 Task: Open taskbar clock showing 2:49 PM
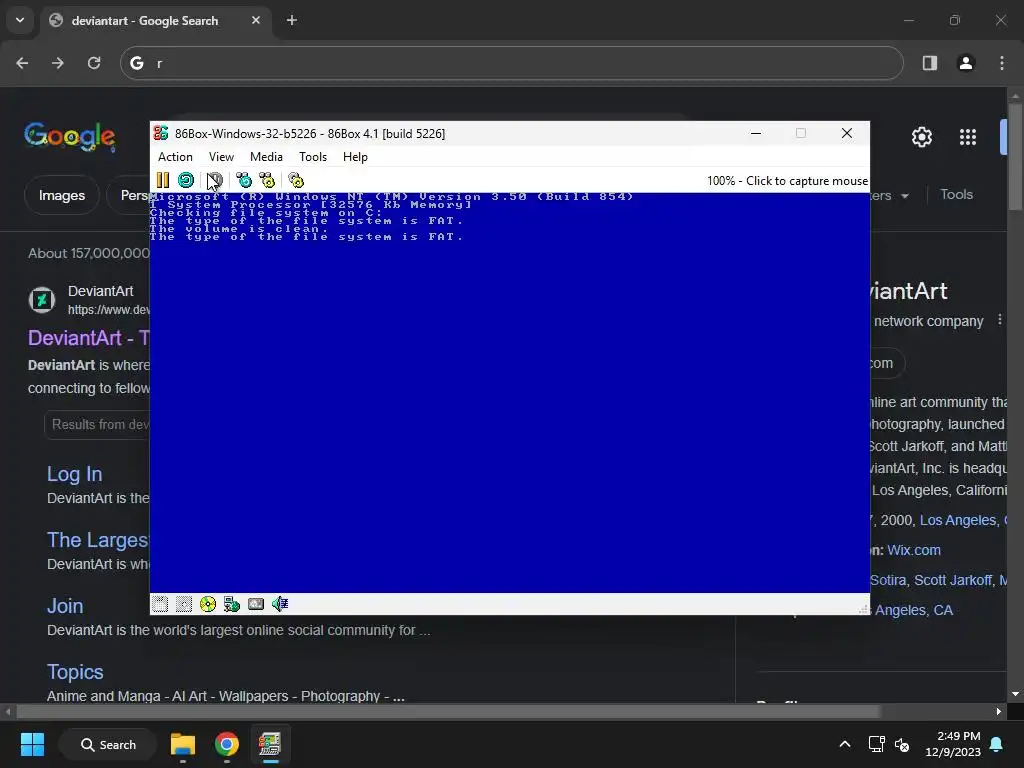[x=953, y=744]
